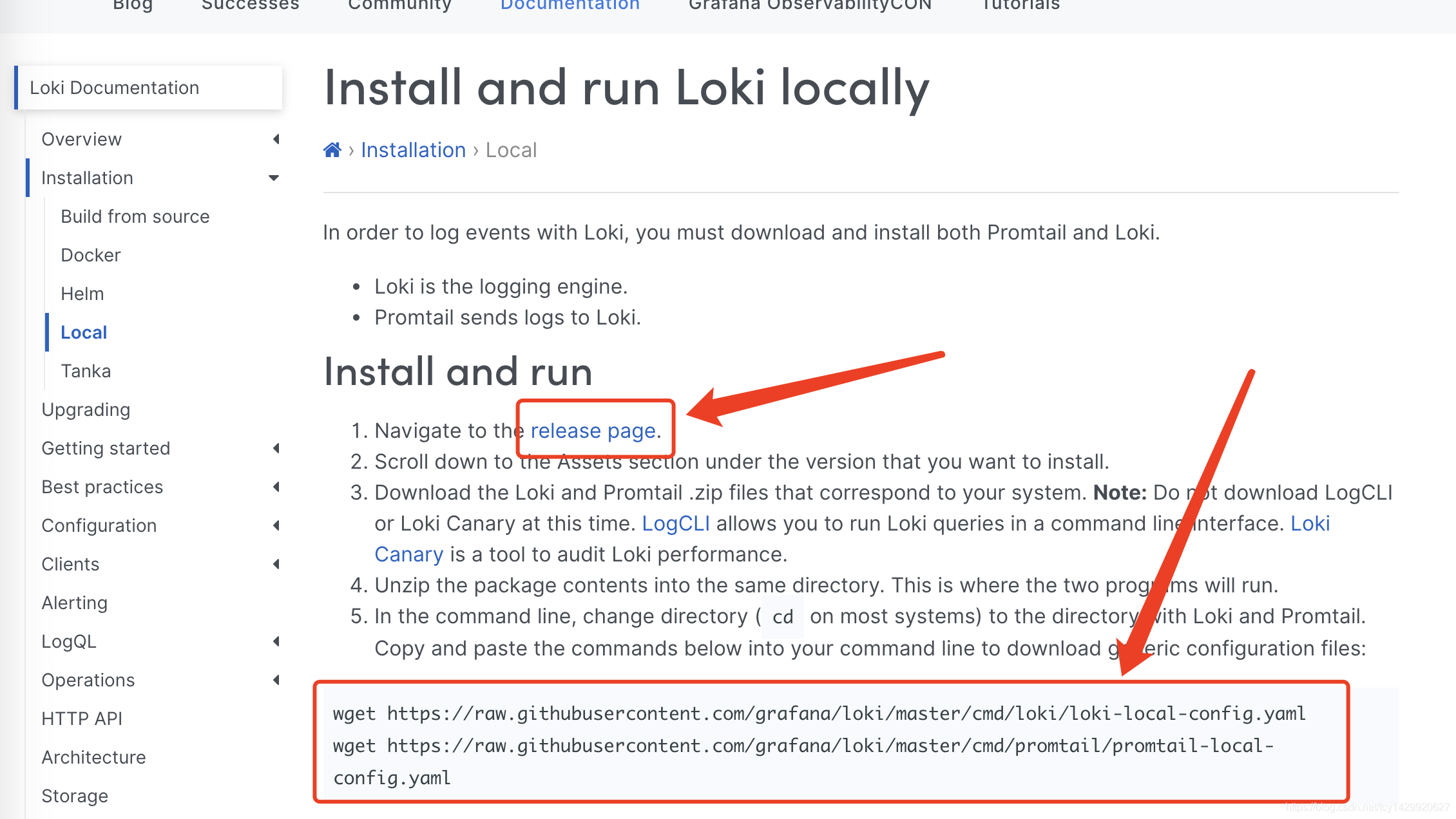Expand the Clients section arrow

click(276, 564)
